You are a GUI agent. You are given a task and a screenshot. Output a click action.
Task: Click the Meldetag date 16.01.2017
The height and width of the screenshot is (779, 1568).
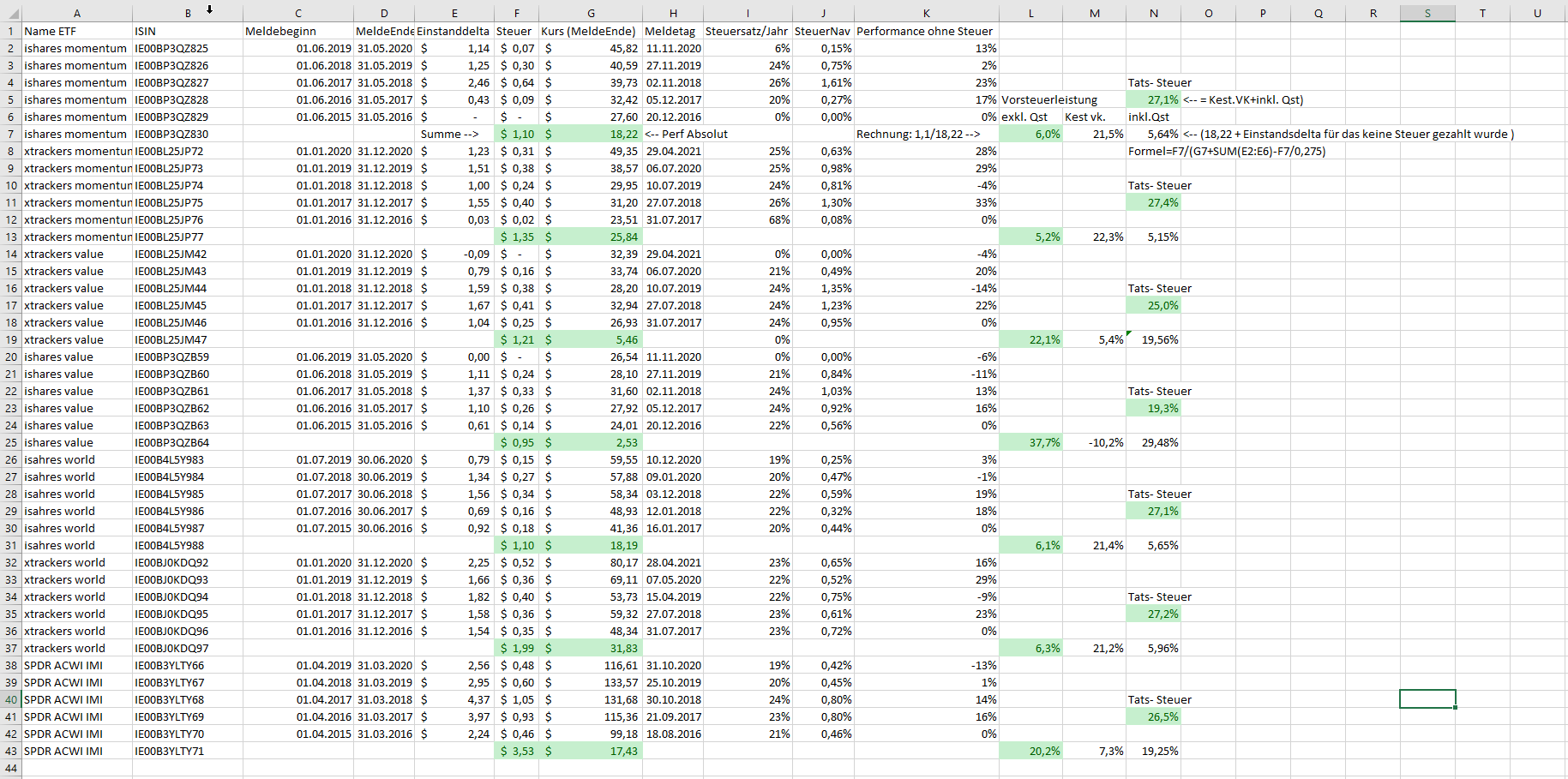coord(673,528)
